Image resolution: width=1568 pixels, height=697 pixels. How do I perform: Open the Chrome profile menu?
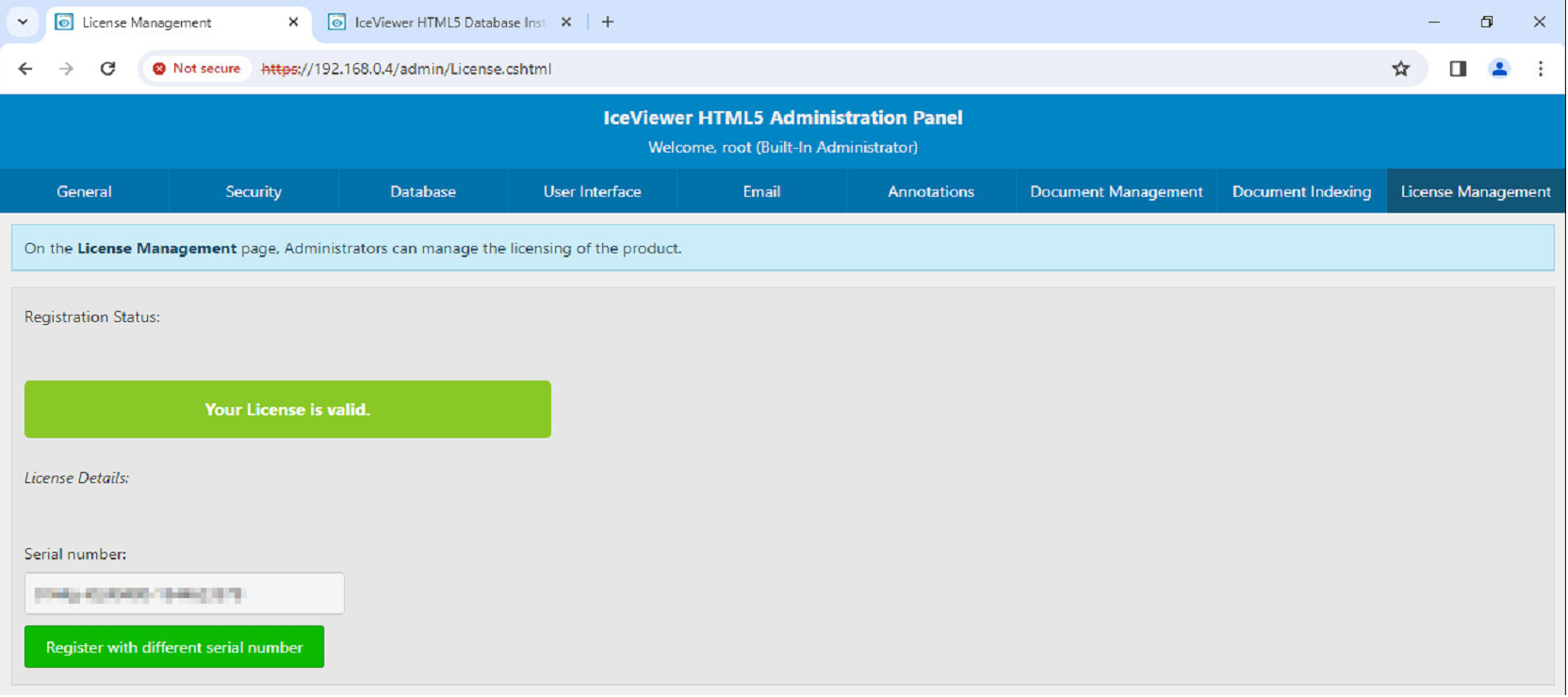click(1499, 69)
